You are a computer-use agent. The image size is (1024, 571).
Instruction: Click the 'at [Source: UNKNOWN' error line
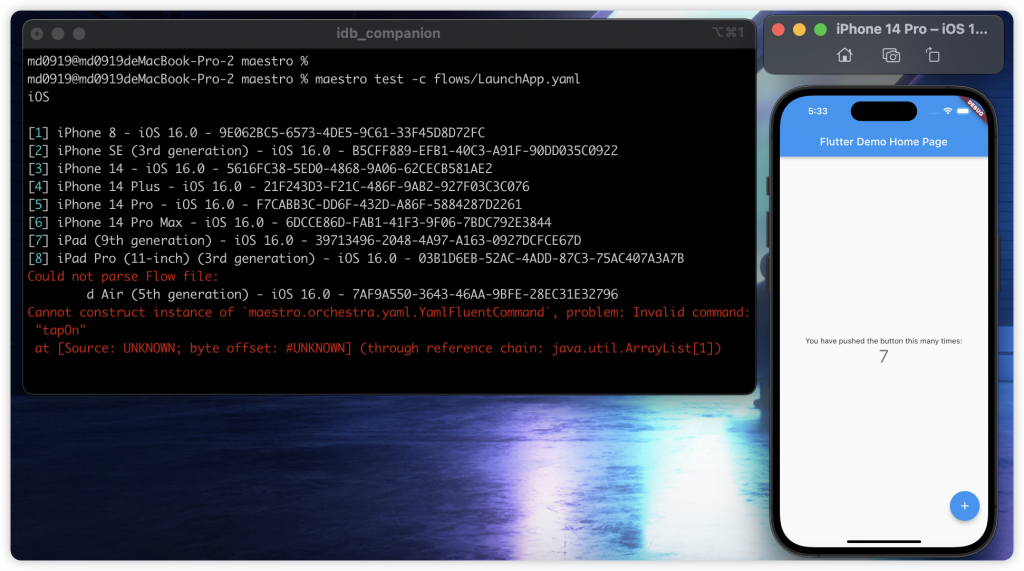pyautogui.click(x=377, y=348)
